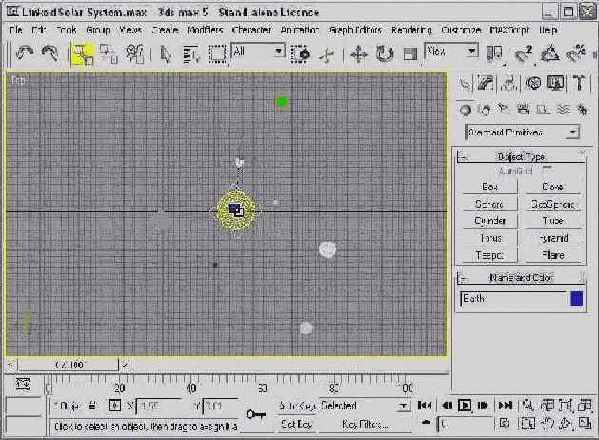Open the 'All' selection filter dropdown
This screenshot has width=599, height=440.
click(258, 51)
